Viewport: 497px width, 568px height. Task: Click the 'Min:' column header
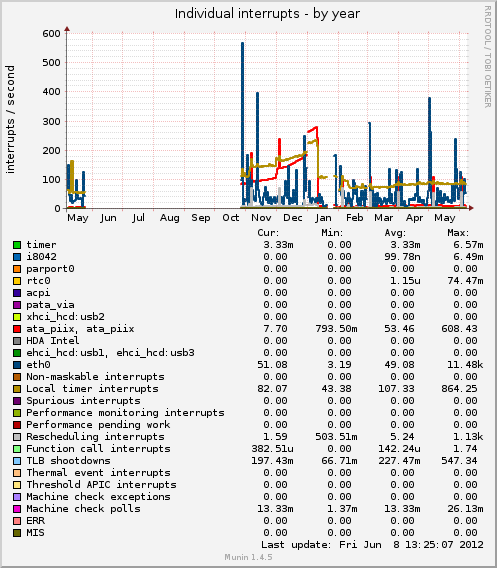pos(332,233)
